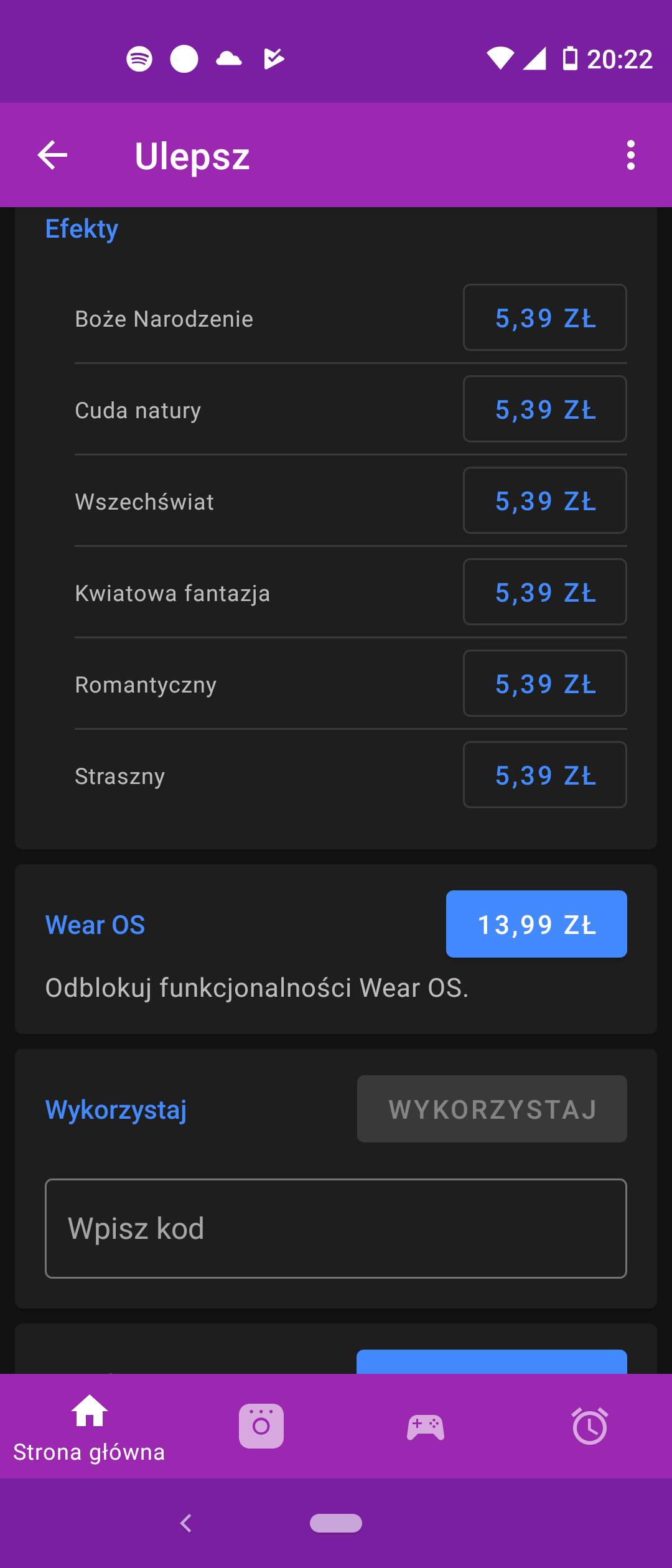
Task: Tap the cloud status bar icon
Action: point(229,59)
